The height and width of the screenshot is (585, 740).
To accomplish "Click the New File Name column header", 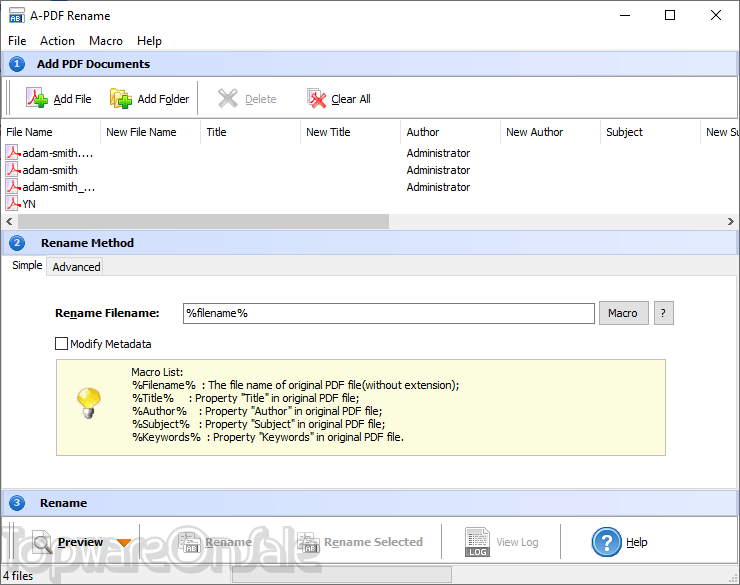I will click(x=151, y=132).
